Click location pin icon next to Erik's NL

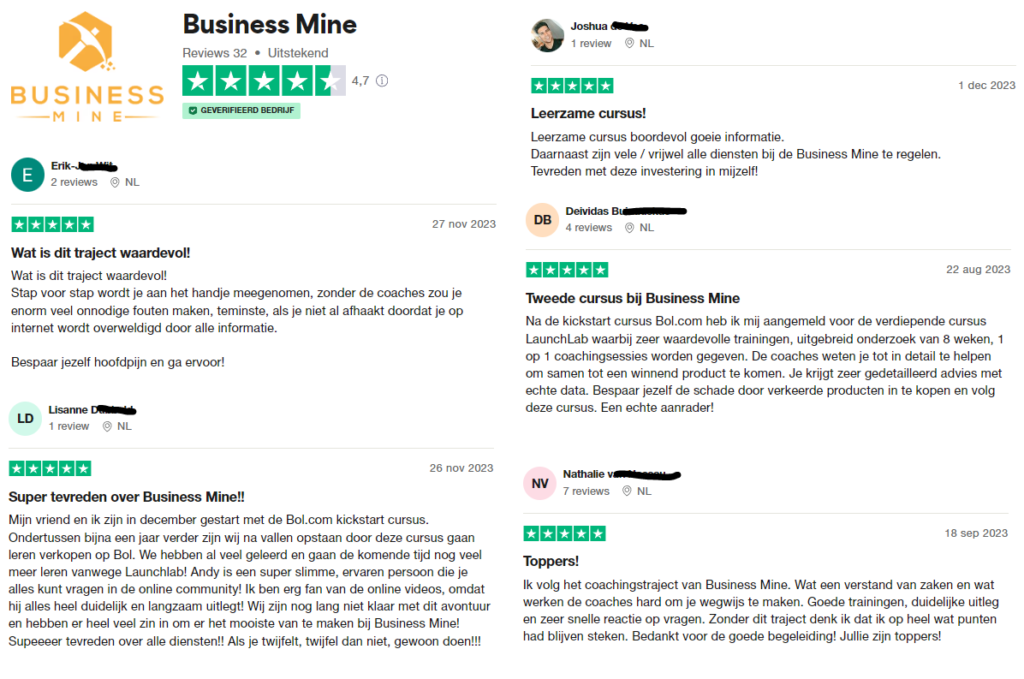coord(115,183)
